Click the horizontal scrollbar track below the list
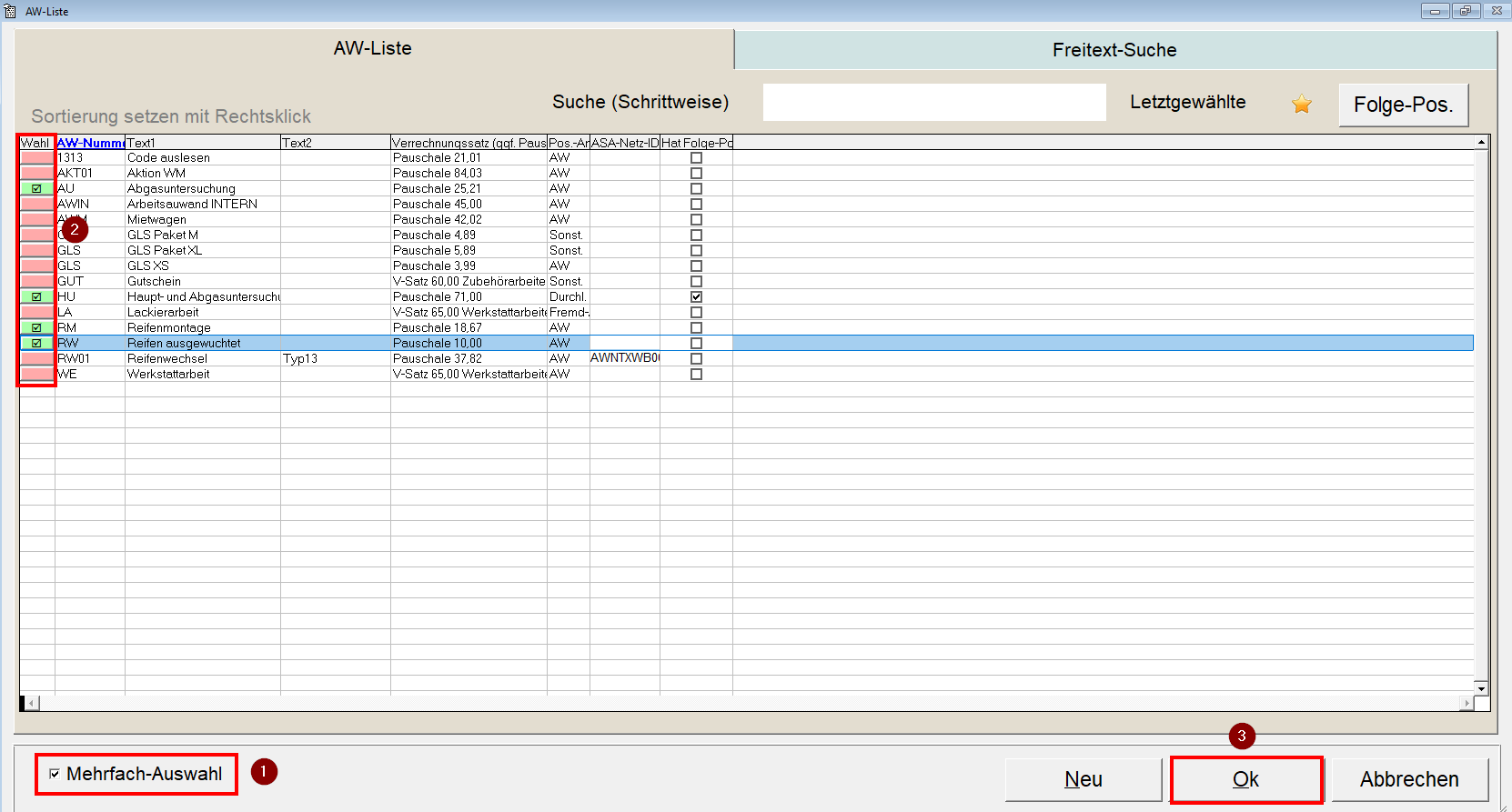The height and width of the screenshot is (812, 1512). (749, 703)
